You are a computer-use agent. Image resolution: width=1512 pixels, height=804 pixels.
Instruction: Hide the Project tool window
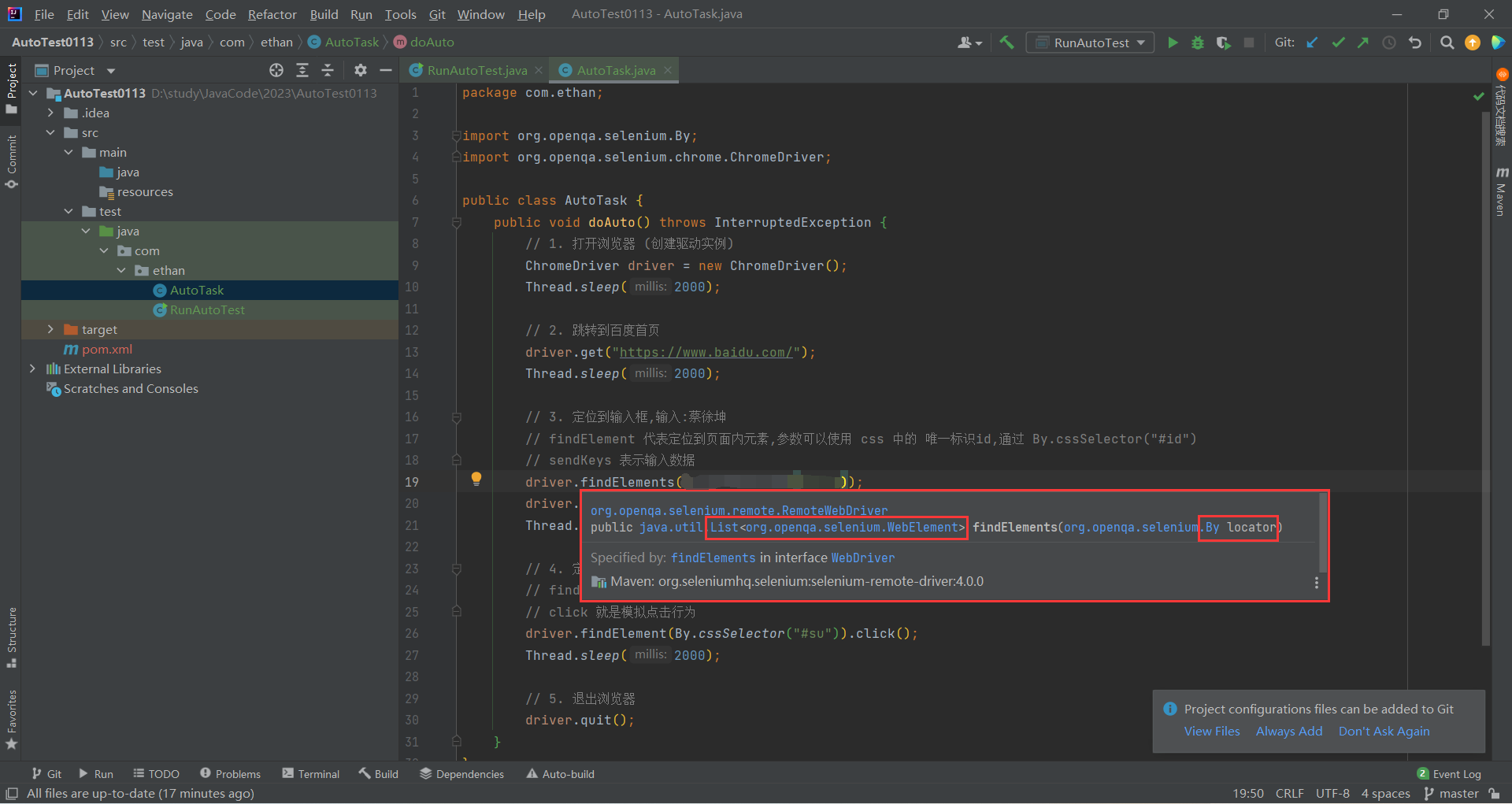pos(386,70)
